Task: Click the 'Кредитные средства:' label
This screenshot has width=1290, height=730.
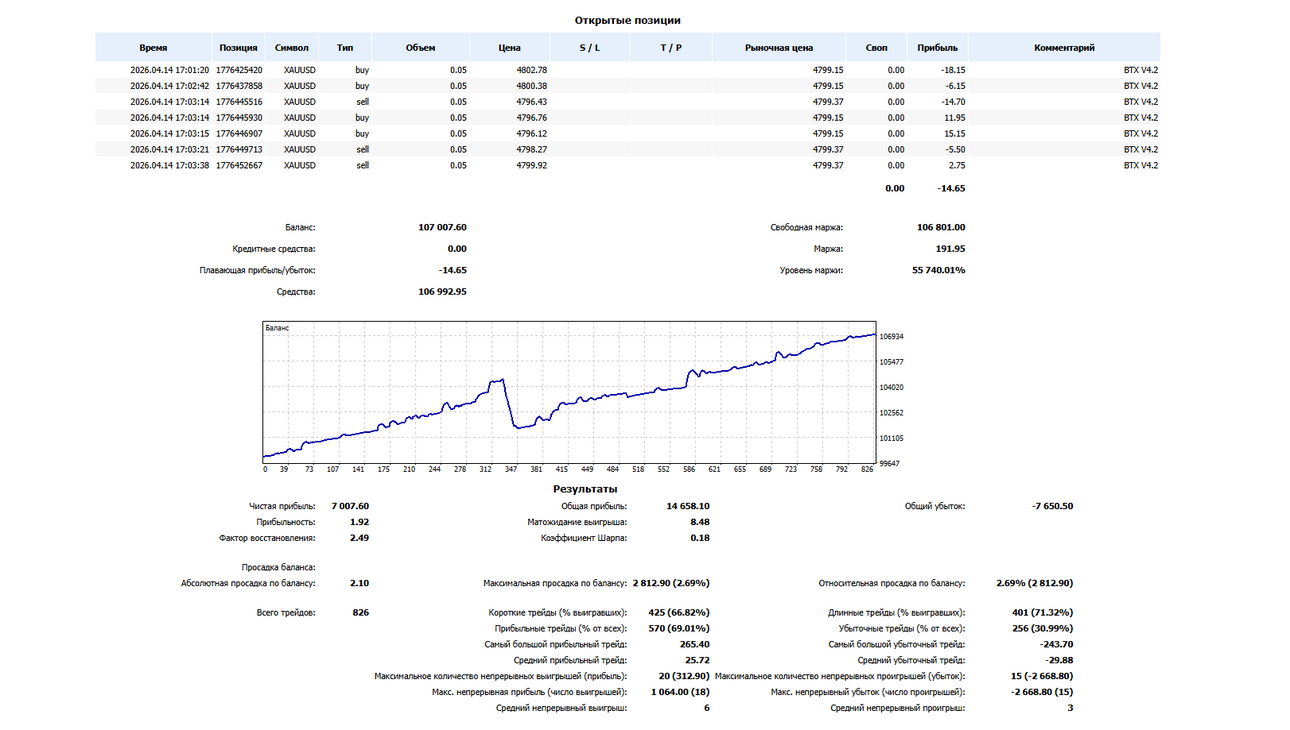Action: pos(274,249)
